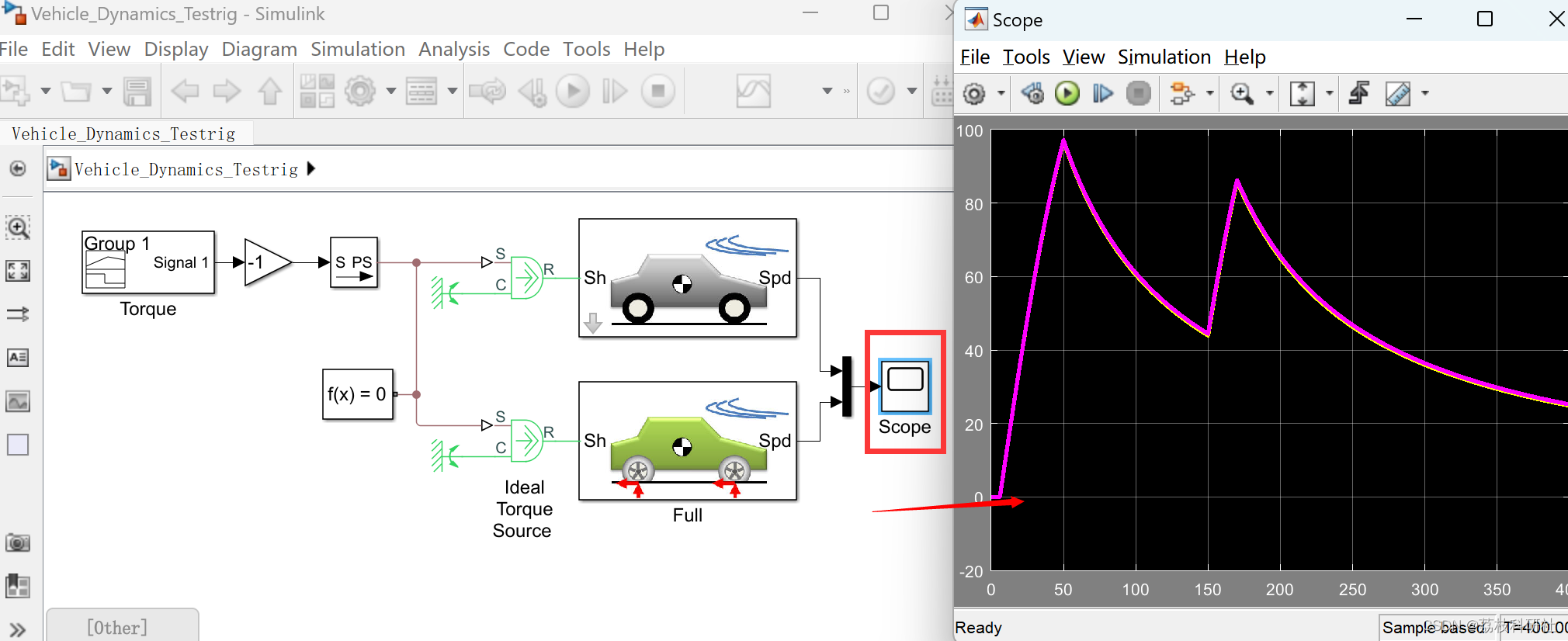This screenshot has width=1568, height=641.
Task: Open the Model Explorer icon
Action: (421, 91)
